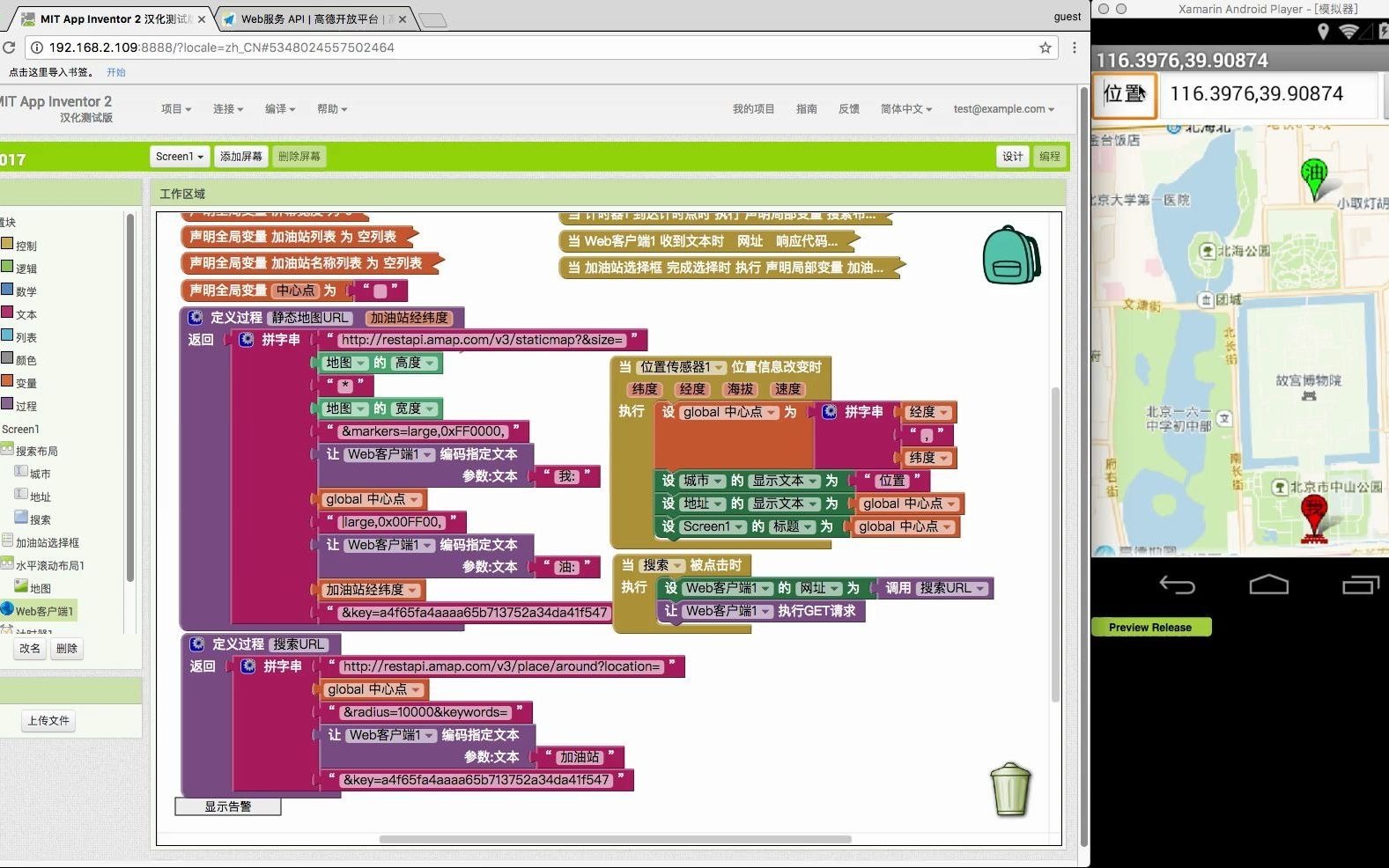The height and width of the screenshot is (868, 1389).
Task: Click the 上传文件 button
Action: [48, 721]
